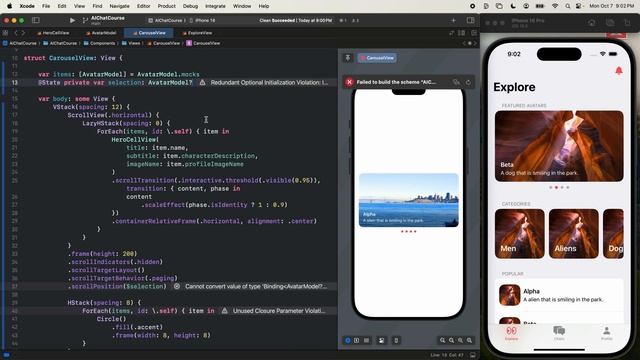Zoom the canvas to 100 percent
This screenshot has height=360, width=640.
click(451, 340)
